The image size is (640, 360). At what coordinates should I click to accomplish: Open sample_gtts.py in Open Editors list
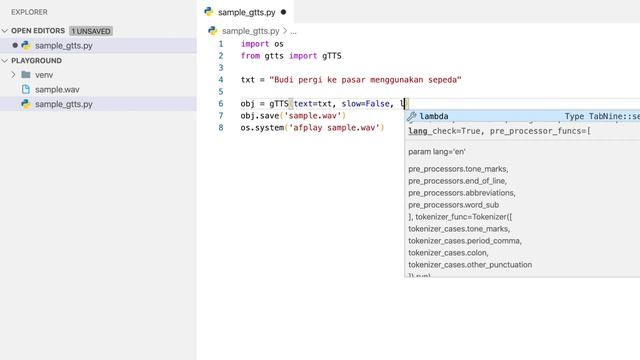point(64,46)
